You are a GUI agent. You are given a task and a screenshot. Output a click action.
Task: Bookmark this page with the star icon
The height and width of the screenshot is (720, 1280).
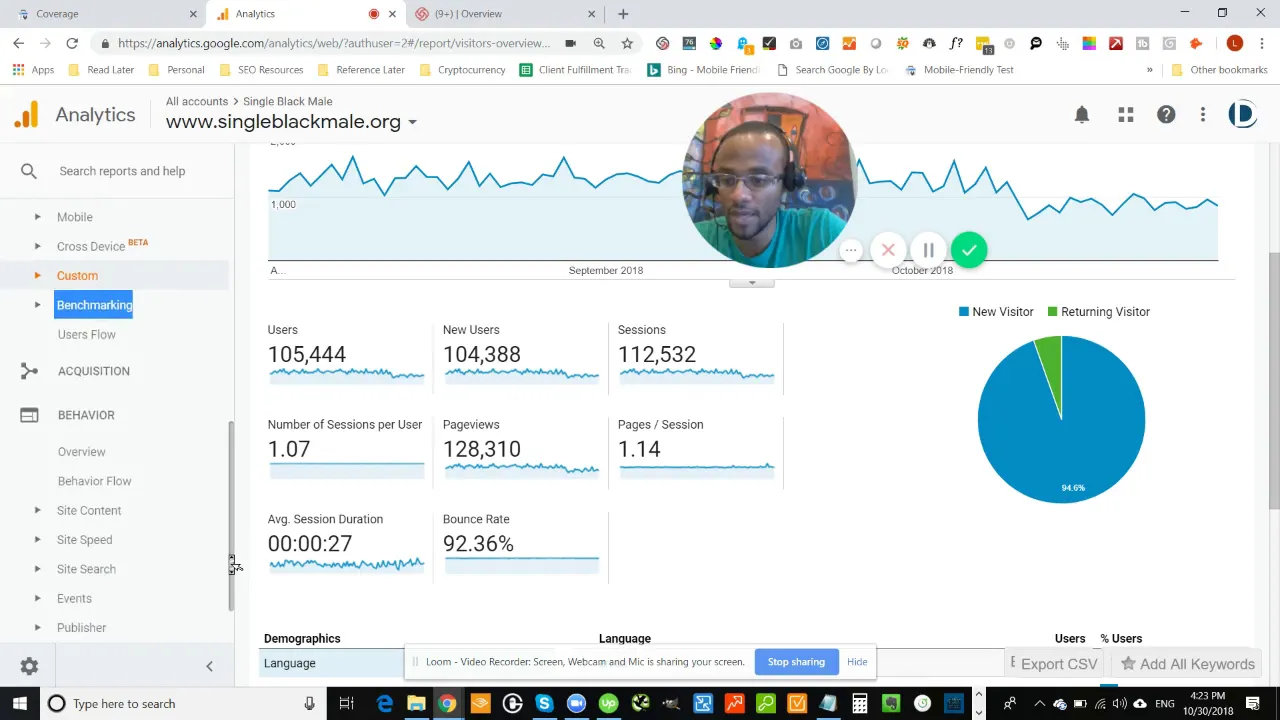coord(627,43)
